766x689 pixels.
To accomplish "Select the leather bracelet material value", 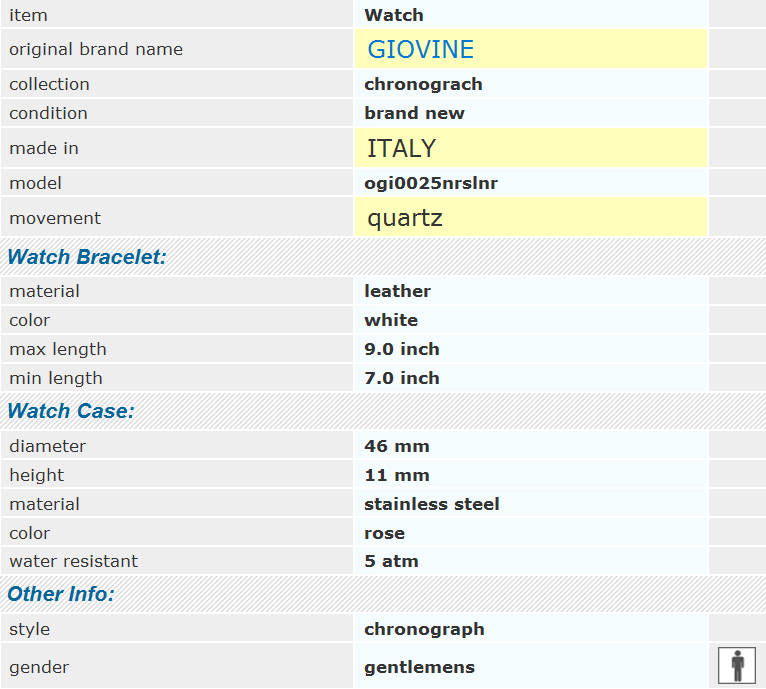I will [397, 291].
